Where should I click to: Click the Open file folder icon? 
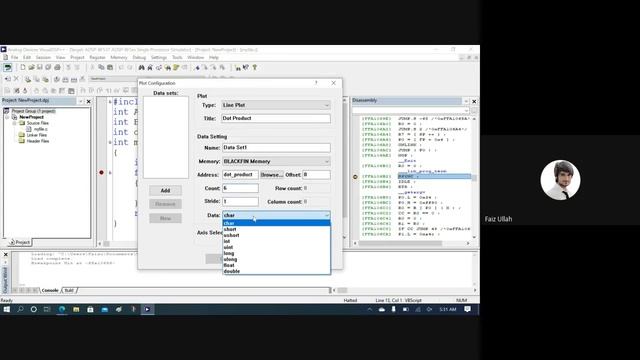(31, 67)
